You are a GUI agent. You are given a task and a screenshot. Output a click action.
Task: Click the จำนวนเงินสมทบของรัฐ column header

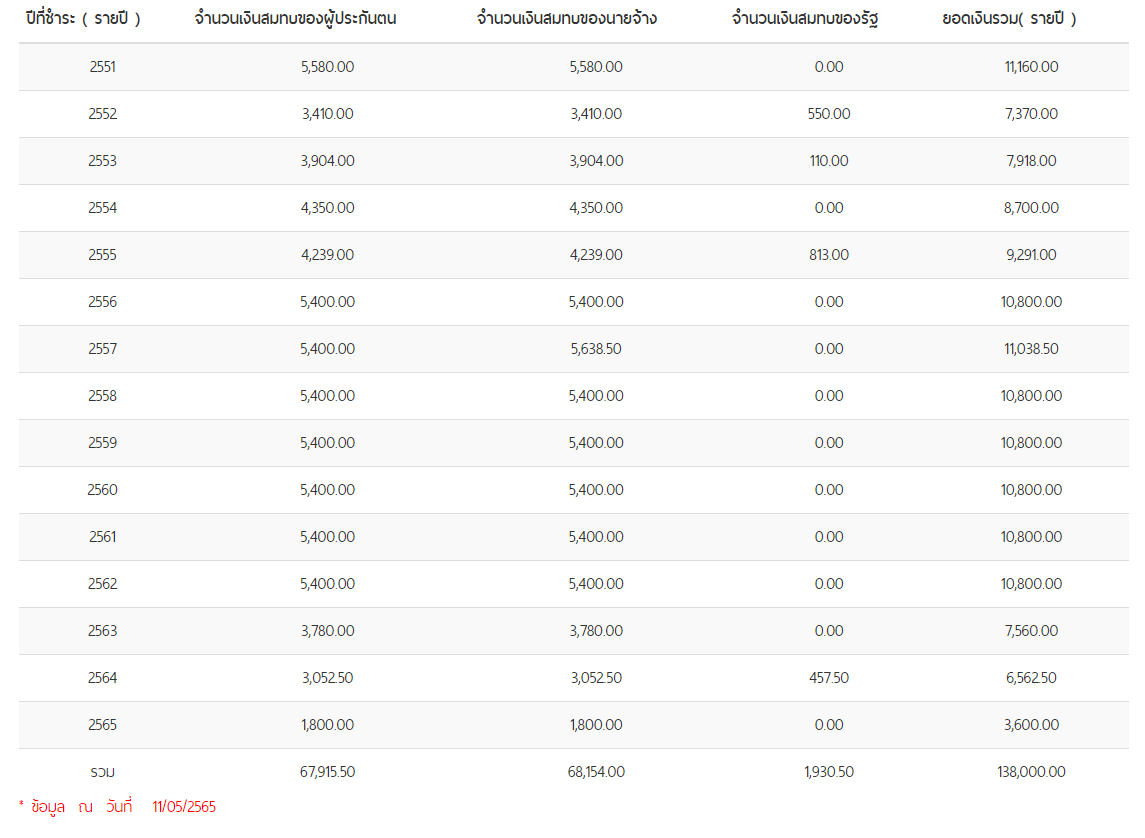point(805,18)
